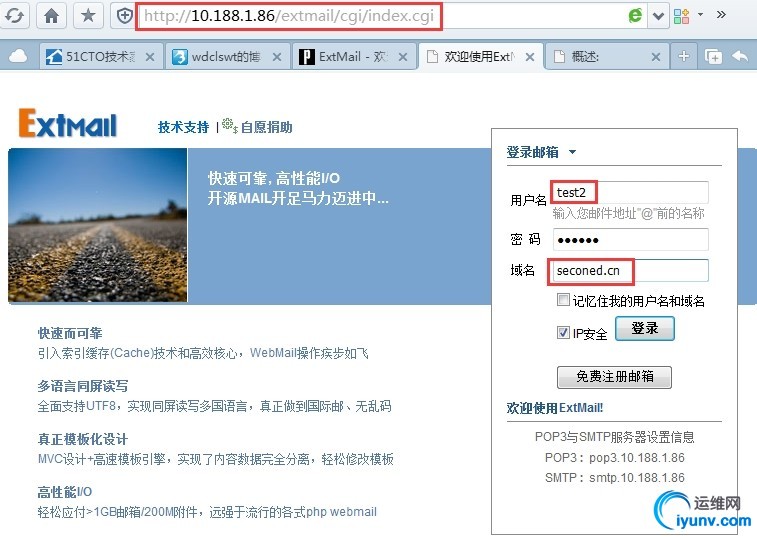The image size is (757, 537).
Task: Click the tab list windows icon
Action: (713, 57)
